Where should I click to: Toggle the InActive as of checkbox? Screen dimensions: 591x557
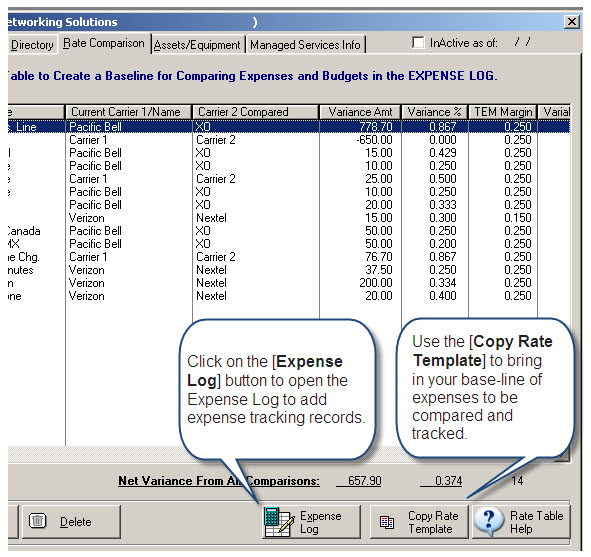pos(418,42)
